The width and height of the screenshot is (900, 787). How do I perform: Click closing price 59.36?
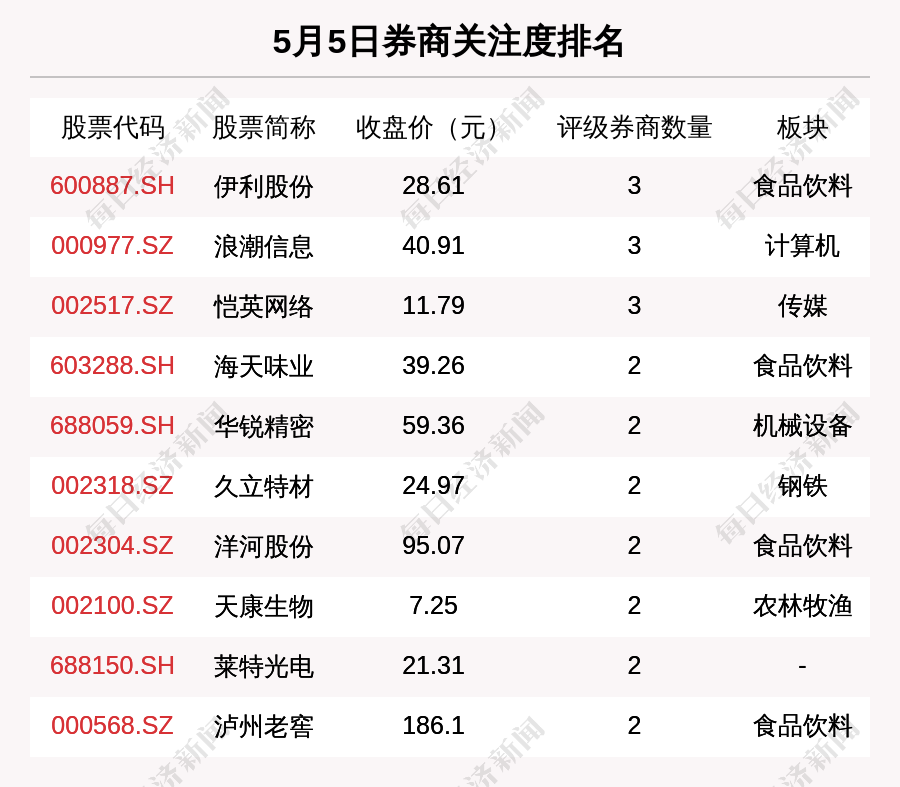(x=433, y=426)
